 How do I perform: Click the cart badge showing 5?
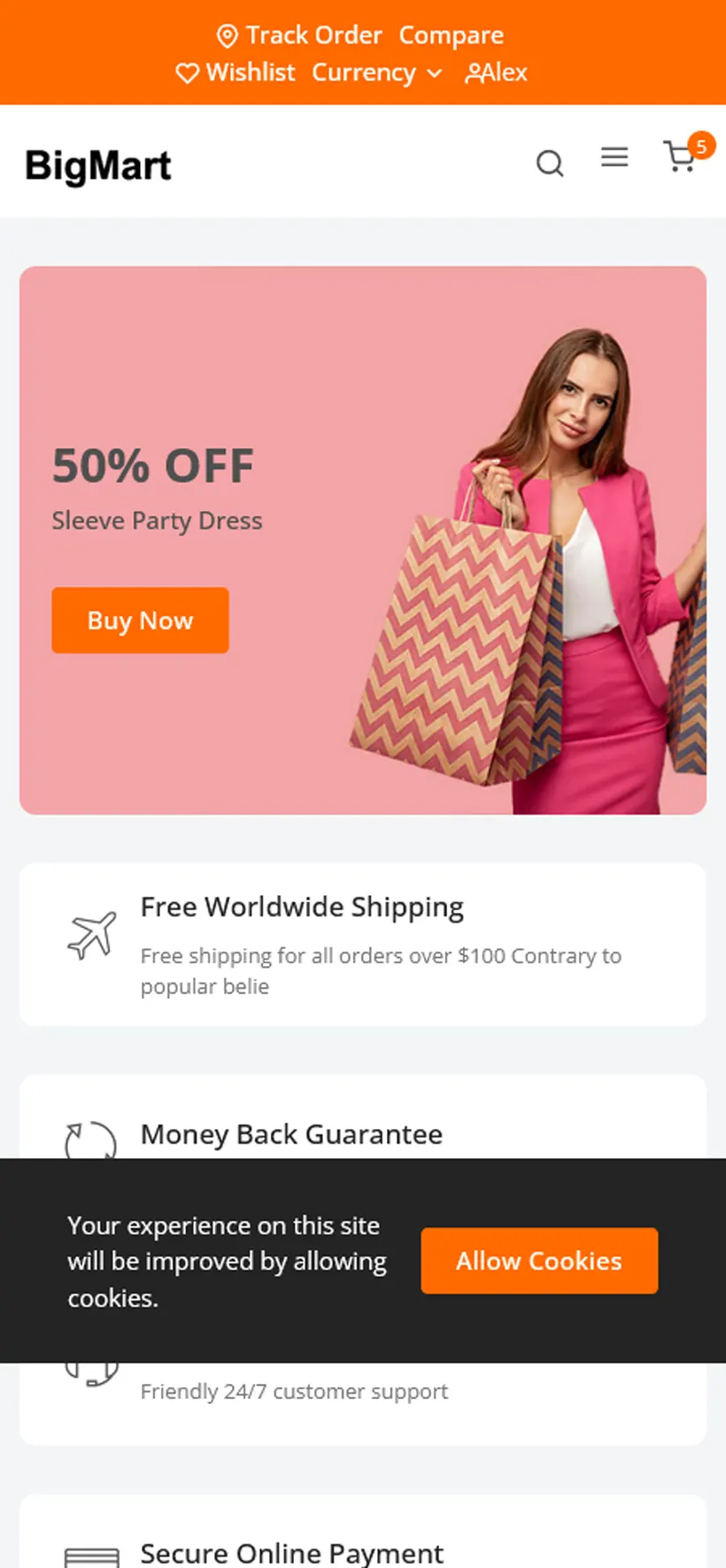click(701, 145)
